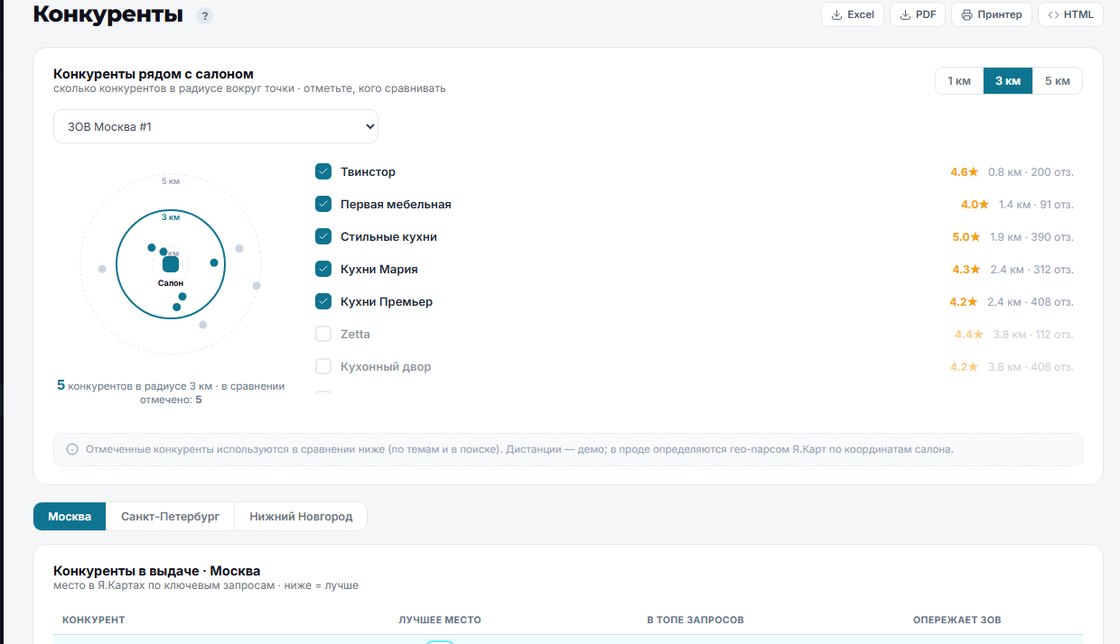This screenshot has width=1120, height=644.
Task: Click the info icon in the notice bar
Action: (x=72, y=449)
